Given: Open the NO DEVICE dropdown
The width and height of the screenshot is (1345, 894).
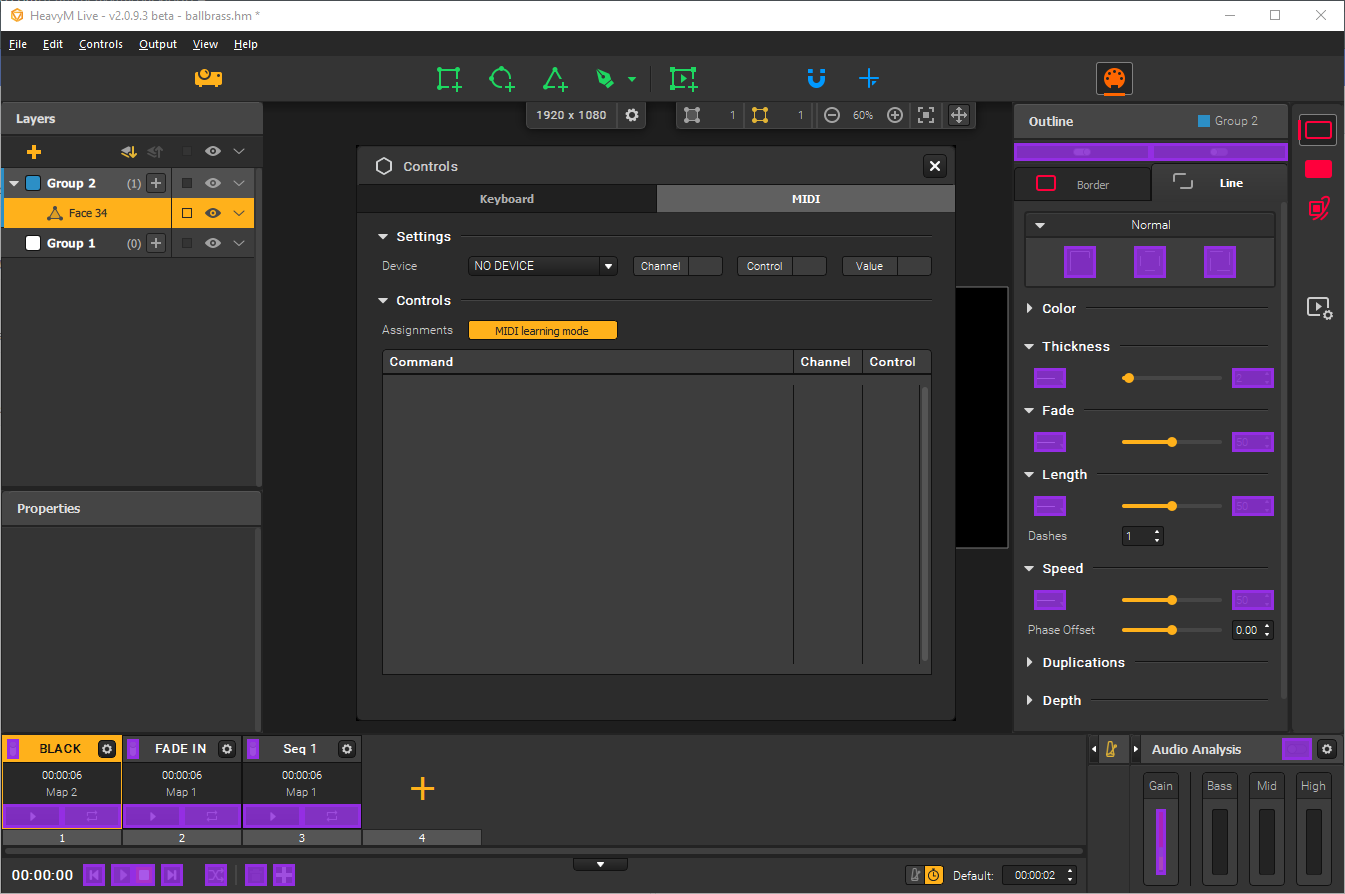Looking at the screenshot, I should tap(542, 265).
